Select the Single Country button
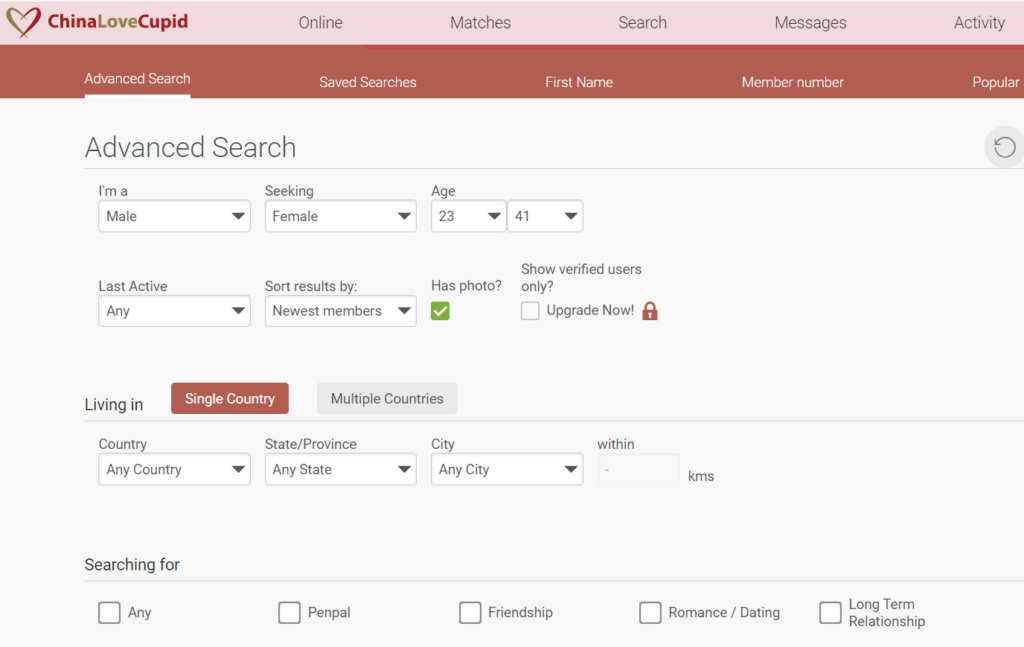The image size is (1024, 647). point(230,398)
